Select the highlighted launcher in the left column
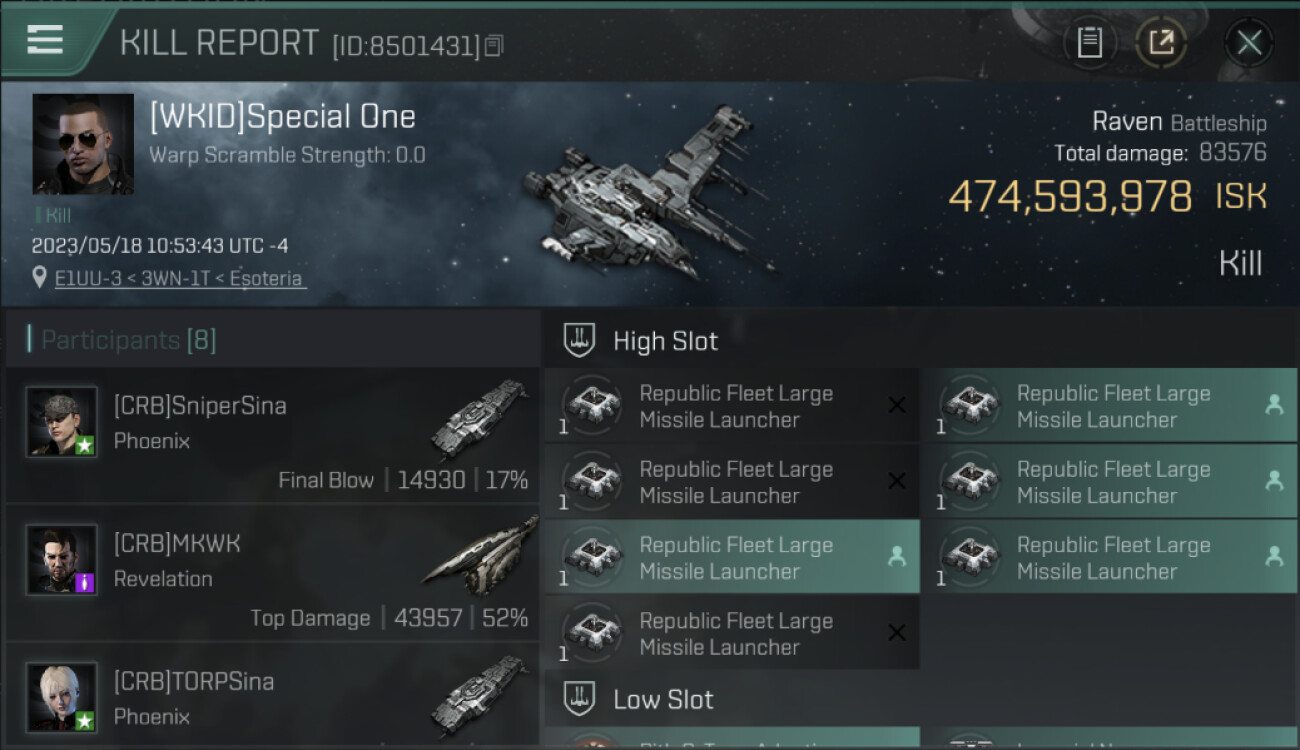The image size is (1300, 750). [x=730, y=558]
